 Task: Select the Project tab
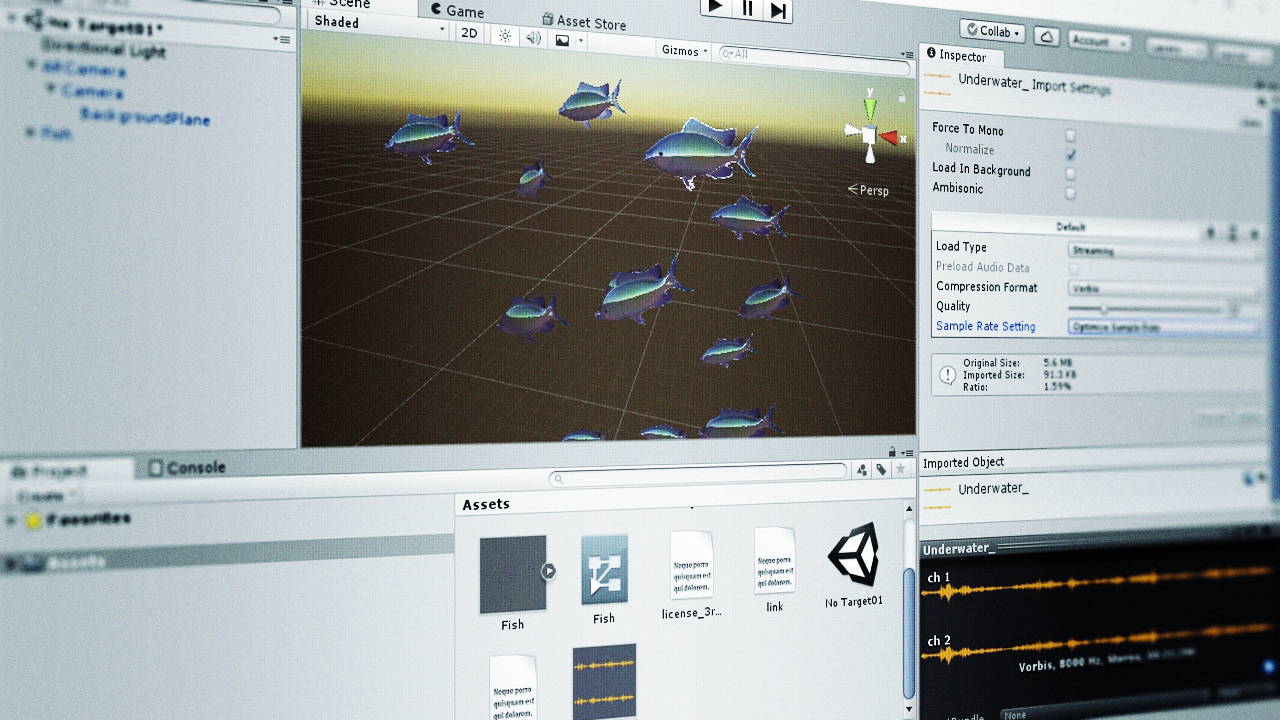click(x=66, y=470)
